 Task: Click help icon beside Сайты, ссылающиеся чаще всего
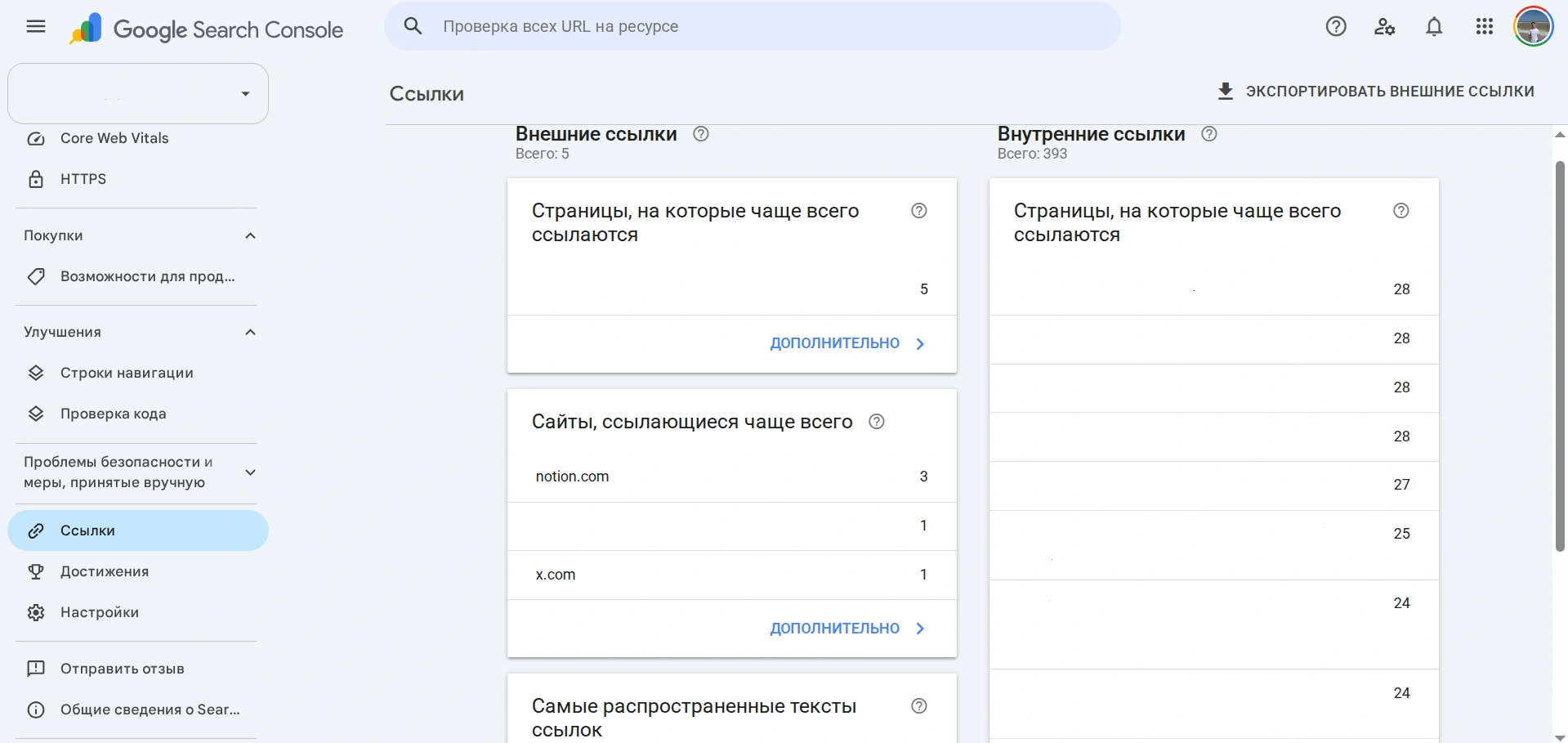click(x=877, y=422)
